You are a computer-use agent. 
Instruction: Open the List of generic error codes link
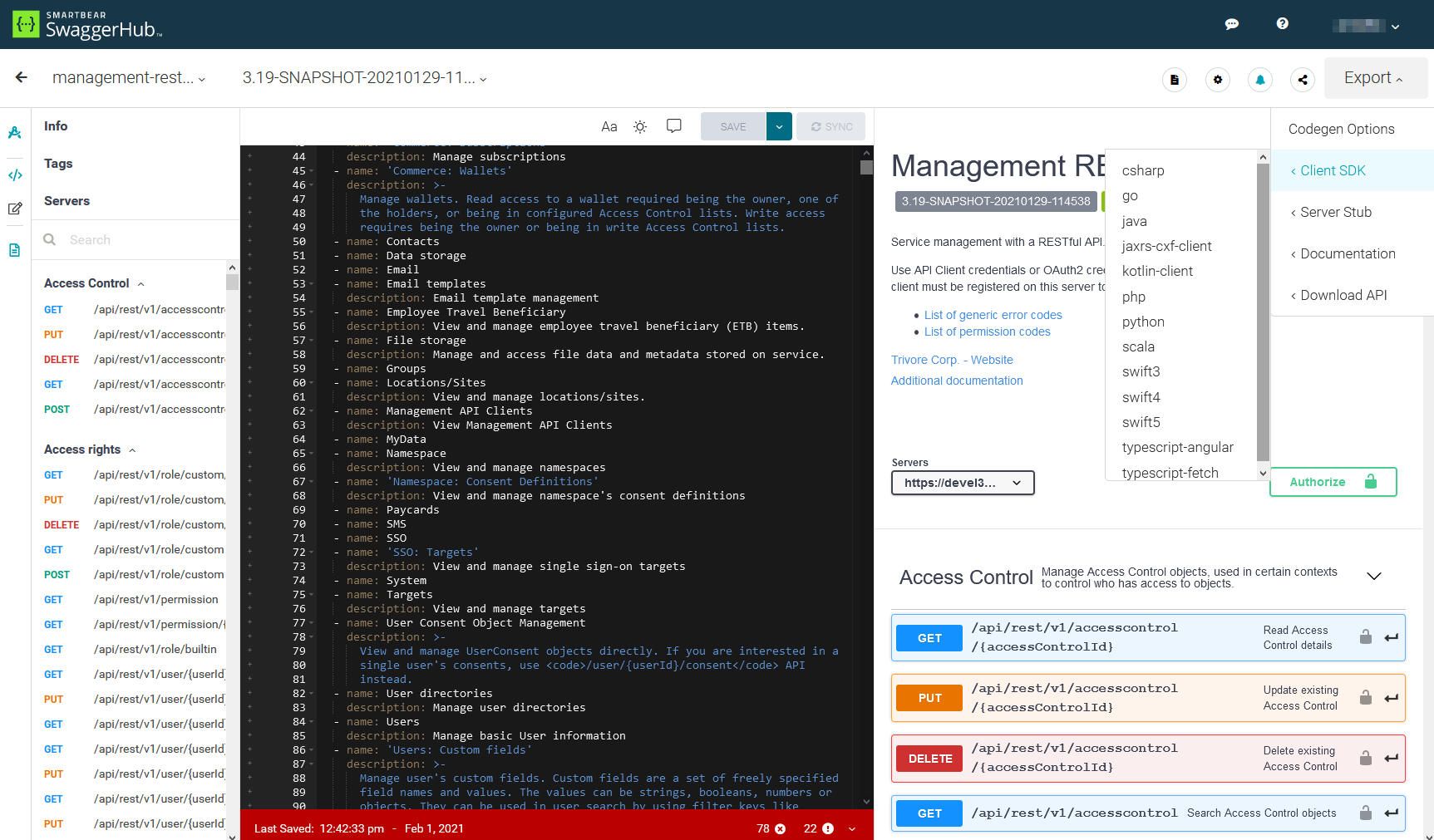(993, 315)
